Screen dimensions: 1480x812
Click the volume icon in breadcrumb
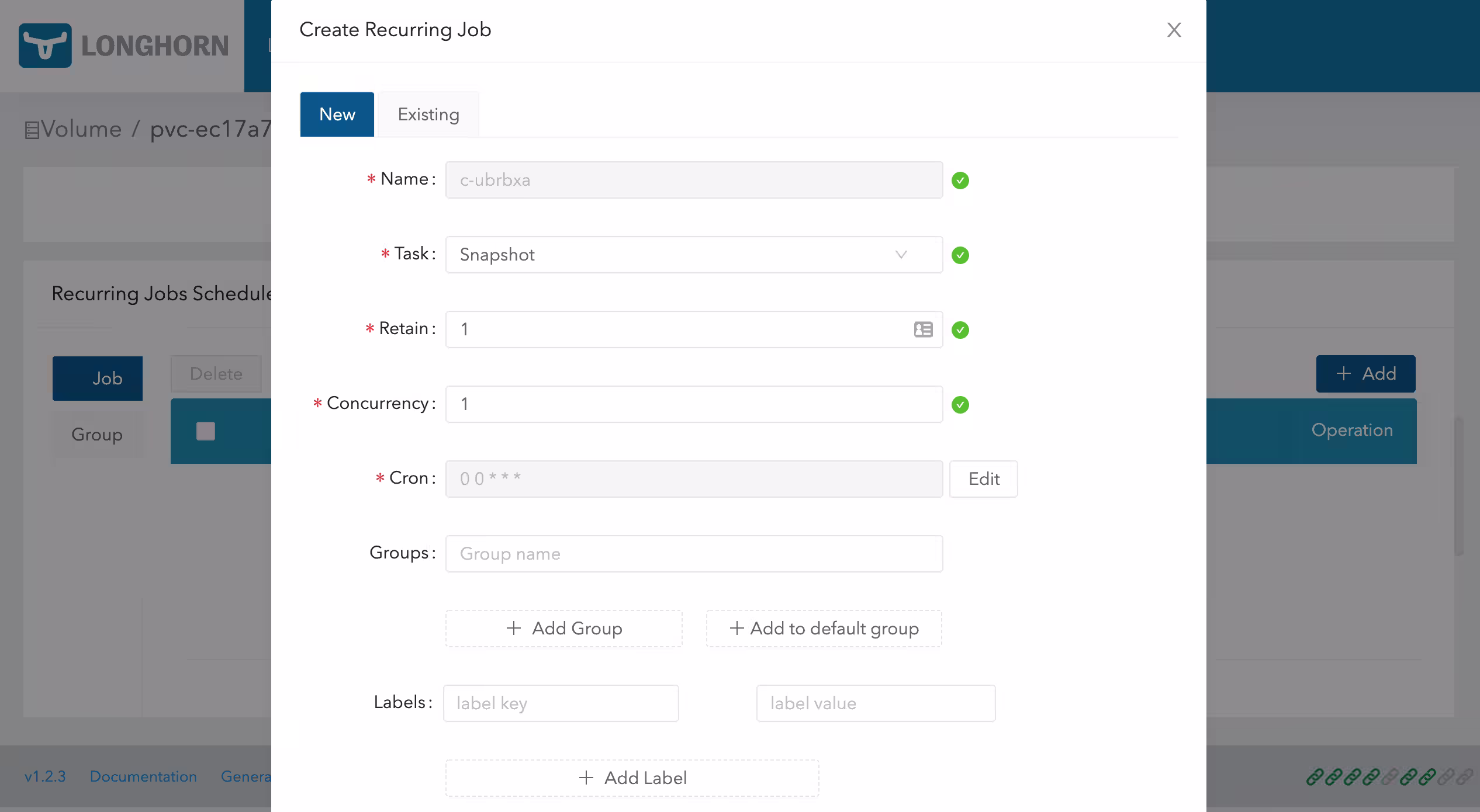(32, 130)
